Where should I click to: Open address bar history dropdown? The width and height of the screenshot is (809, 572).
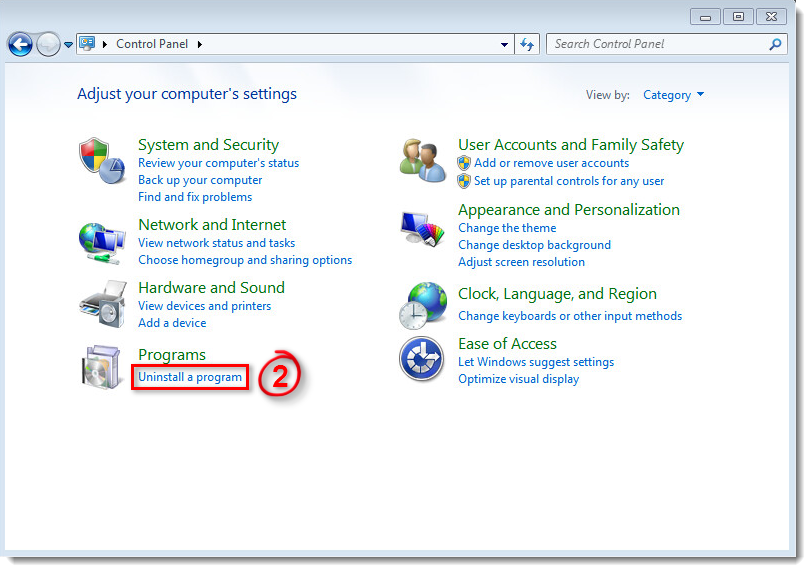click(504, 45)
